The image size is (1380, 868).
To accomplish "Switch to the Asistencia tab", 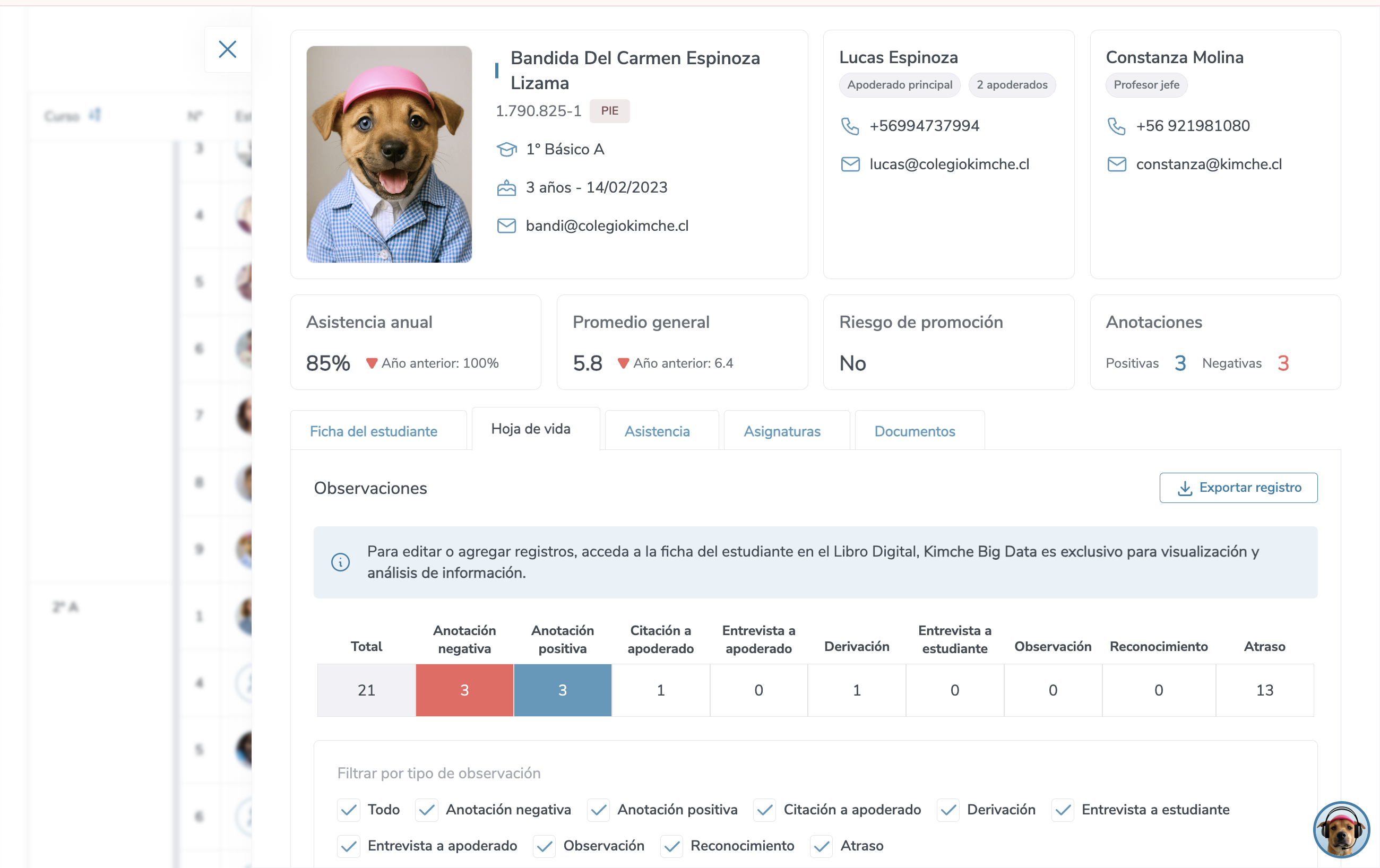I will click(x=657, y=431).
